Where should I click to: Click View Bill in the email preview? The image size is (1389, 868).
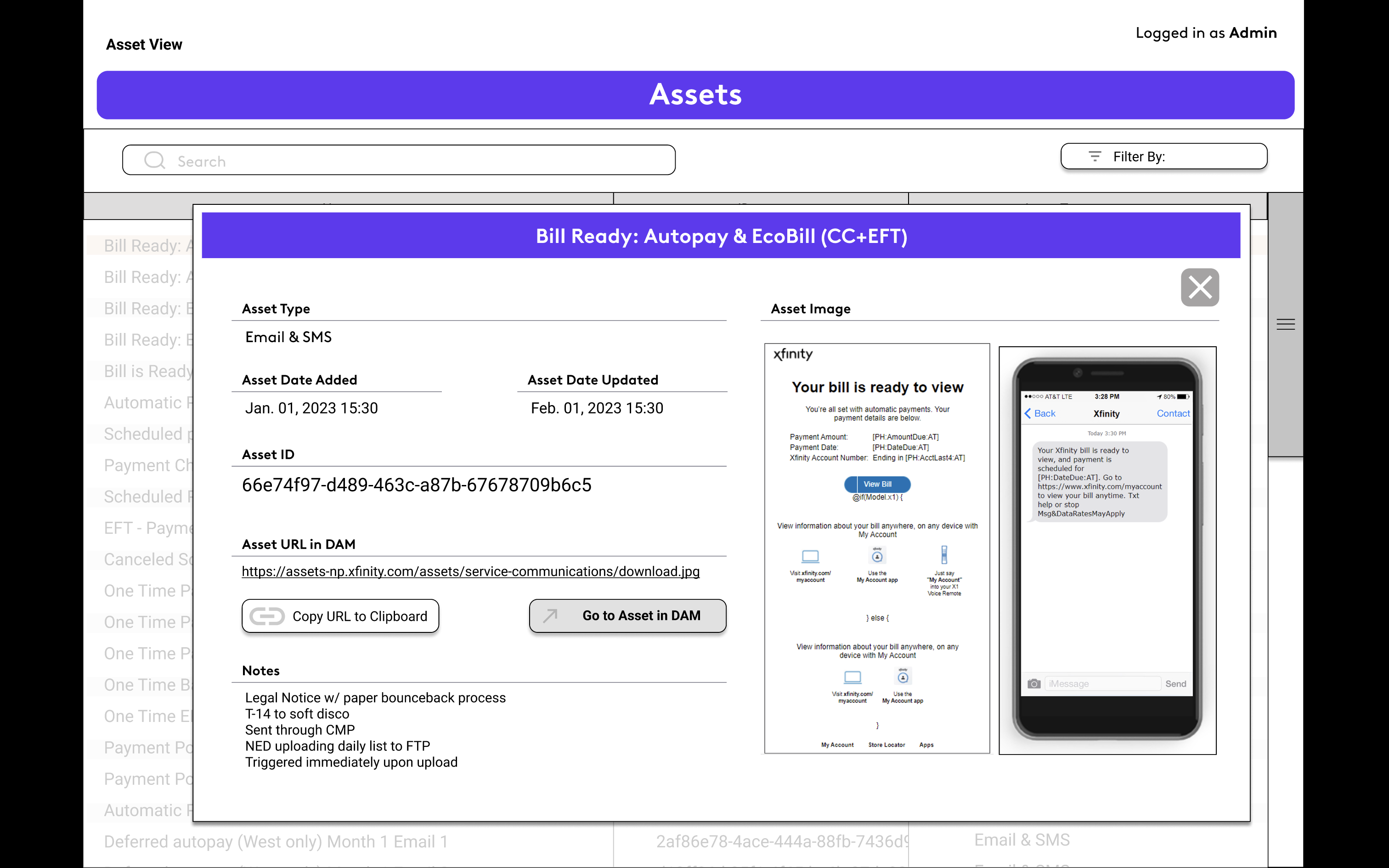tap(877, 484)
